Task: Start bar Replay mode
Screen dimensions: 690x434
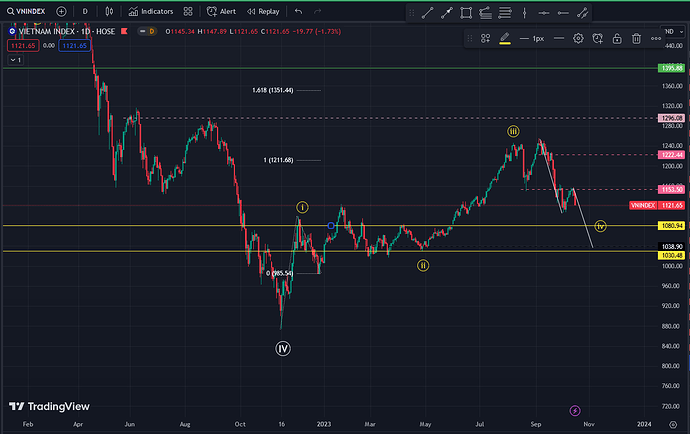Action: point(263,11)
